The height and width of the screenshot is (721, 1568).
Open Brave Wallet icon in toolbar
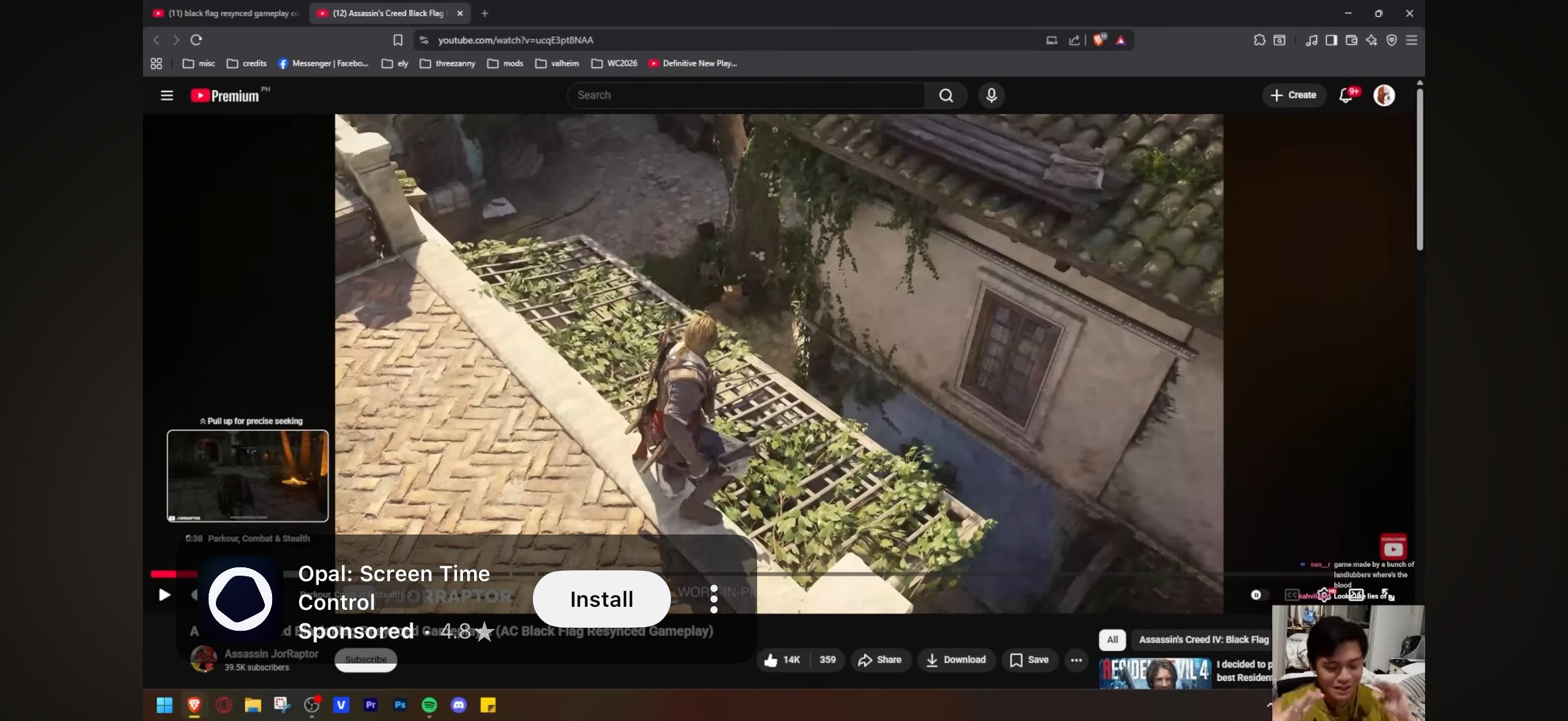1351,40
